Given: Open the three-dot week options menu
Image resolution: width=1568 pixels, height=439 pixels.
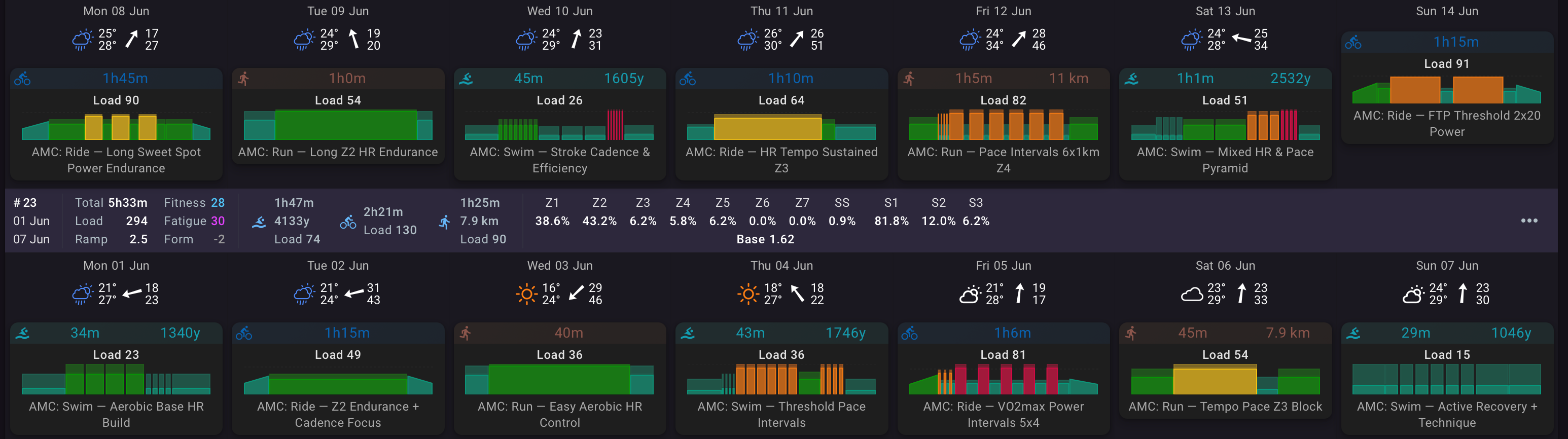Looking at the screenshot, I should [1529, 221].
